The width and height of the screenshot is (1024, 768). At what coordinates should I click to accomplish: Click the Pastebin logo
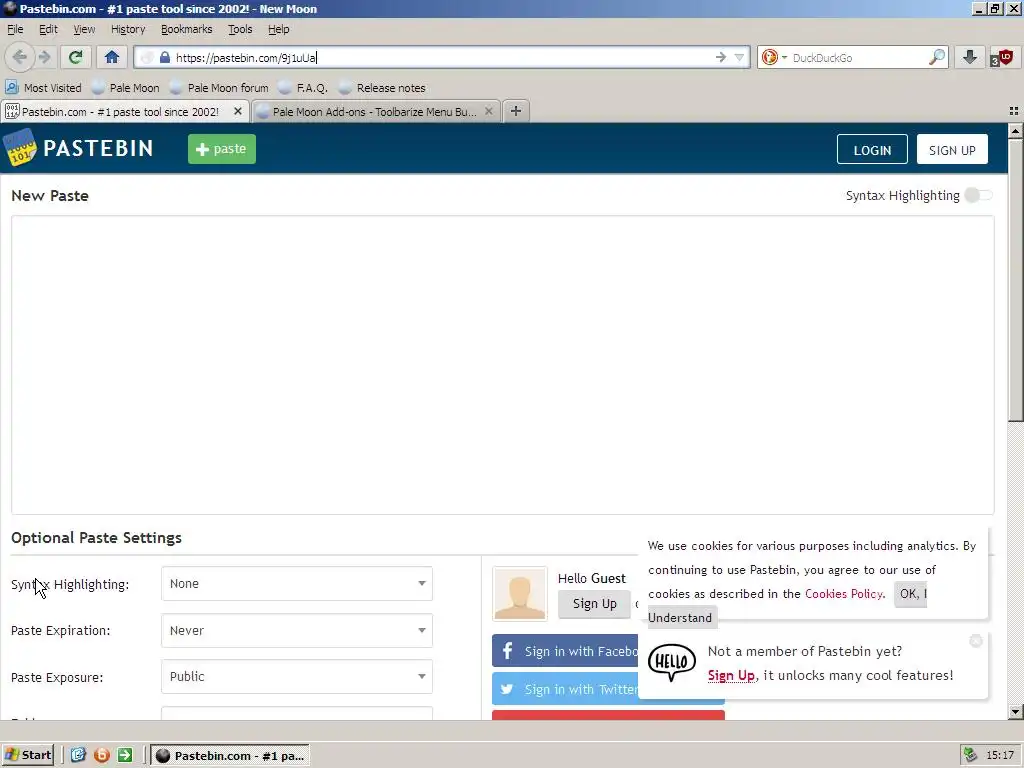click(x=78, y=148)
